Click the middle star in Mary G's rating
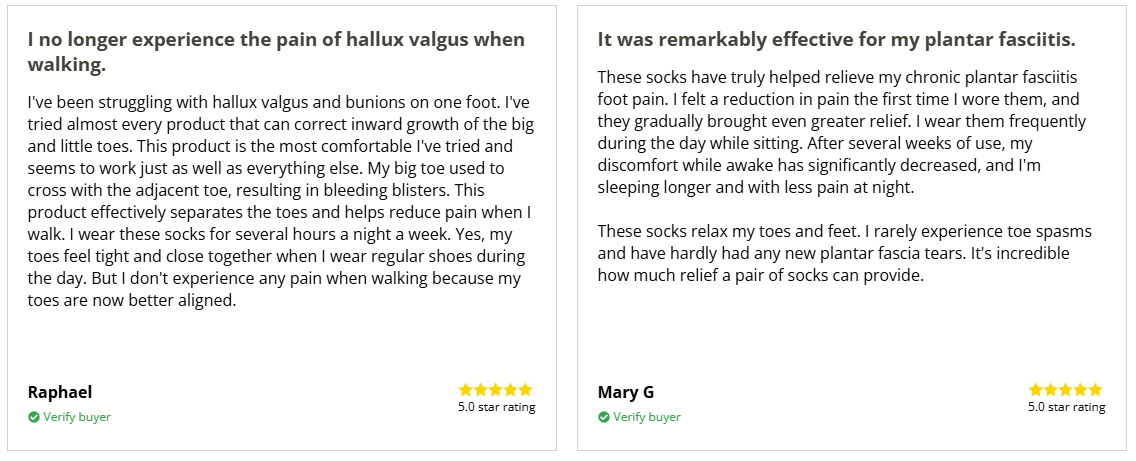The image size is (1136, 461). coord(1066,390)
